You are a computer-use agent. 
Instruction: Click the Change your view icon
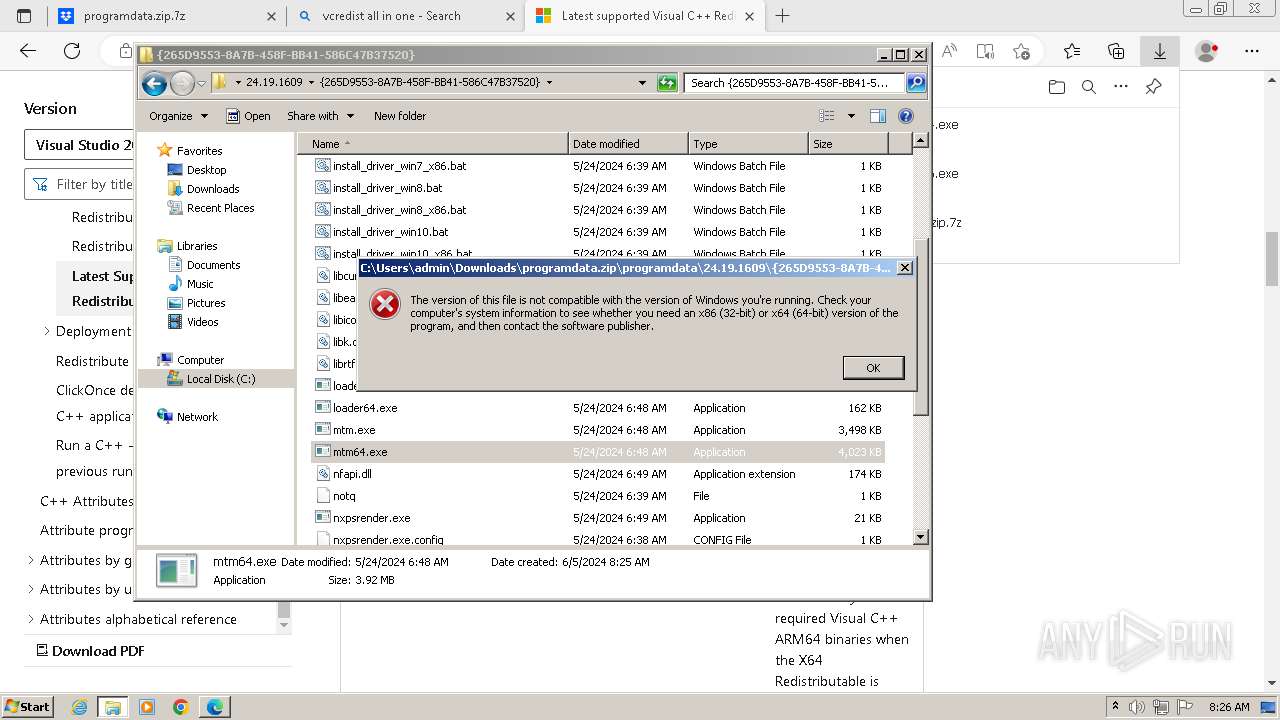pyautogui.click(x=827, y=116)
